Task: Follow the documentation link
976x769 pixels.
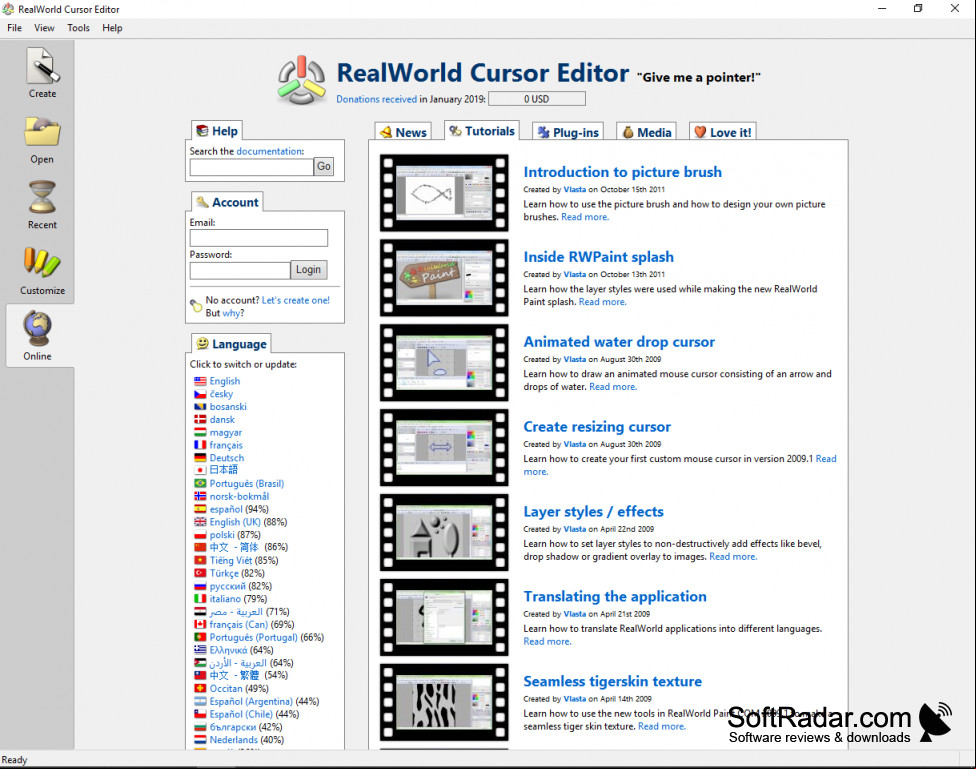Action: tap(270, 151)
